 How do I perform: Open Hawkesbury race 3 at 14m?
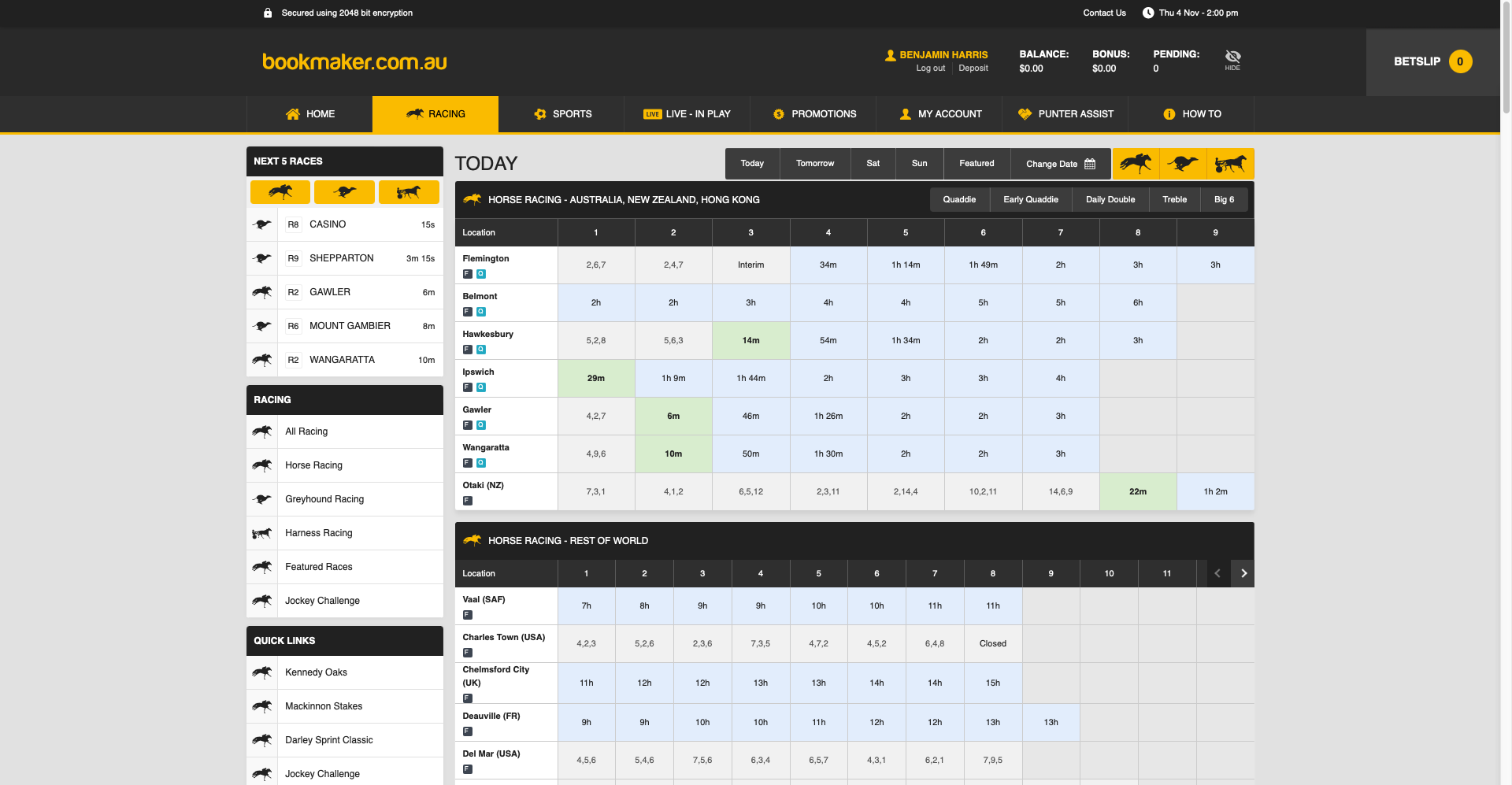751,341
